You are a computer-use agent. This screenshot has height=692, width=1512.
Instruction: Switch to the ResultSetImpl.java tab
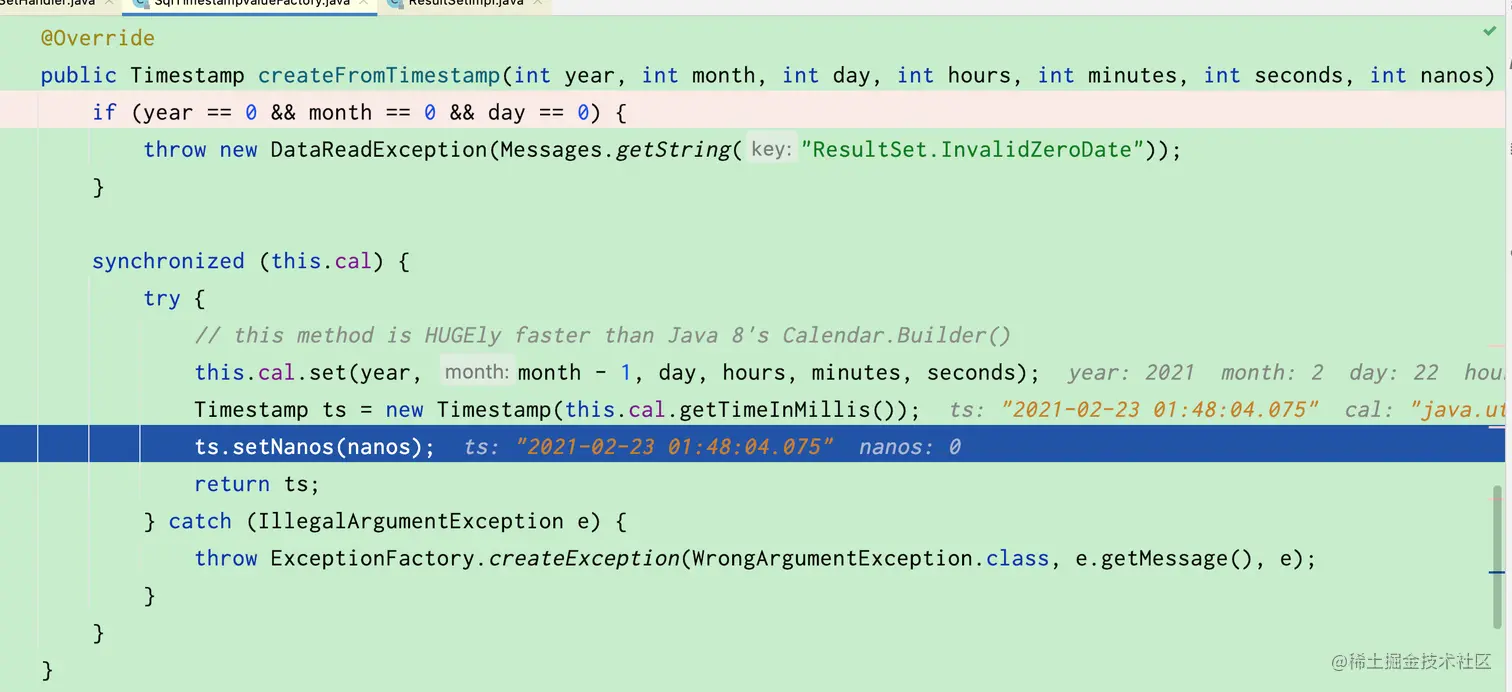point(466,4)
